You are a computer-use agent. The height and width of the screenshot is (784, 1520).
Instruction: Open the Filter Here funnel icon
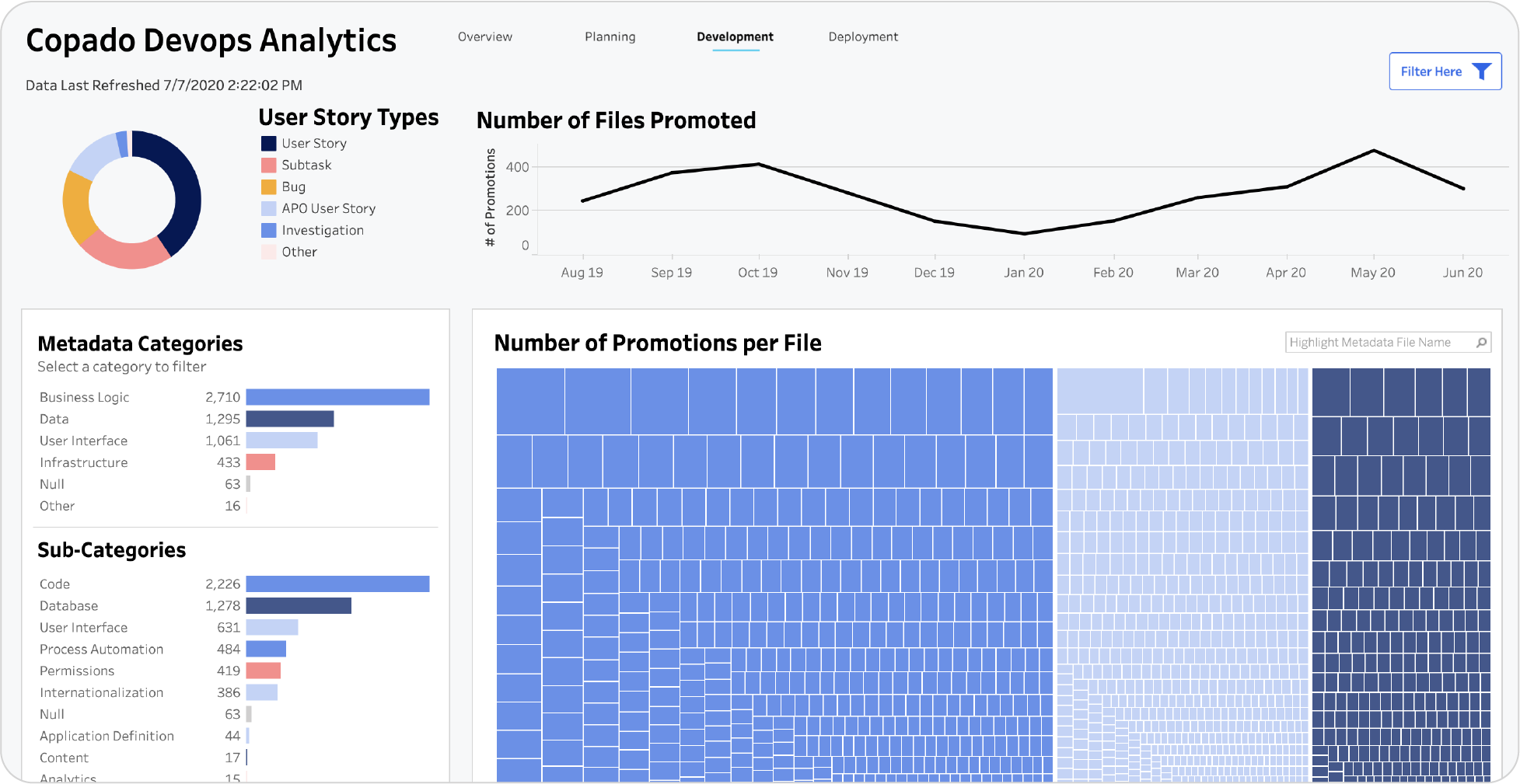tap(1482, 71)
